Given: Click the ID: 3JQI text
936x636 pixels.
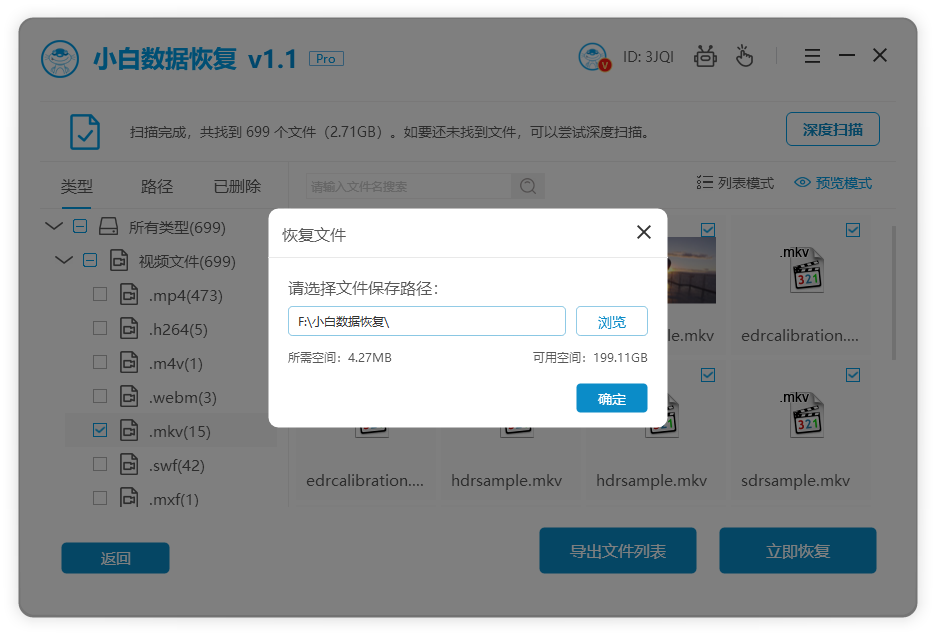Looking at the screenshot, I should click(x=648, y=57).
